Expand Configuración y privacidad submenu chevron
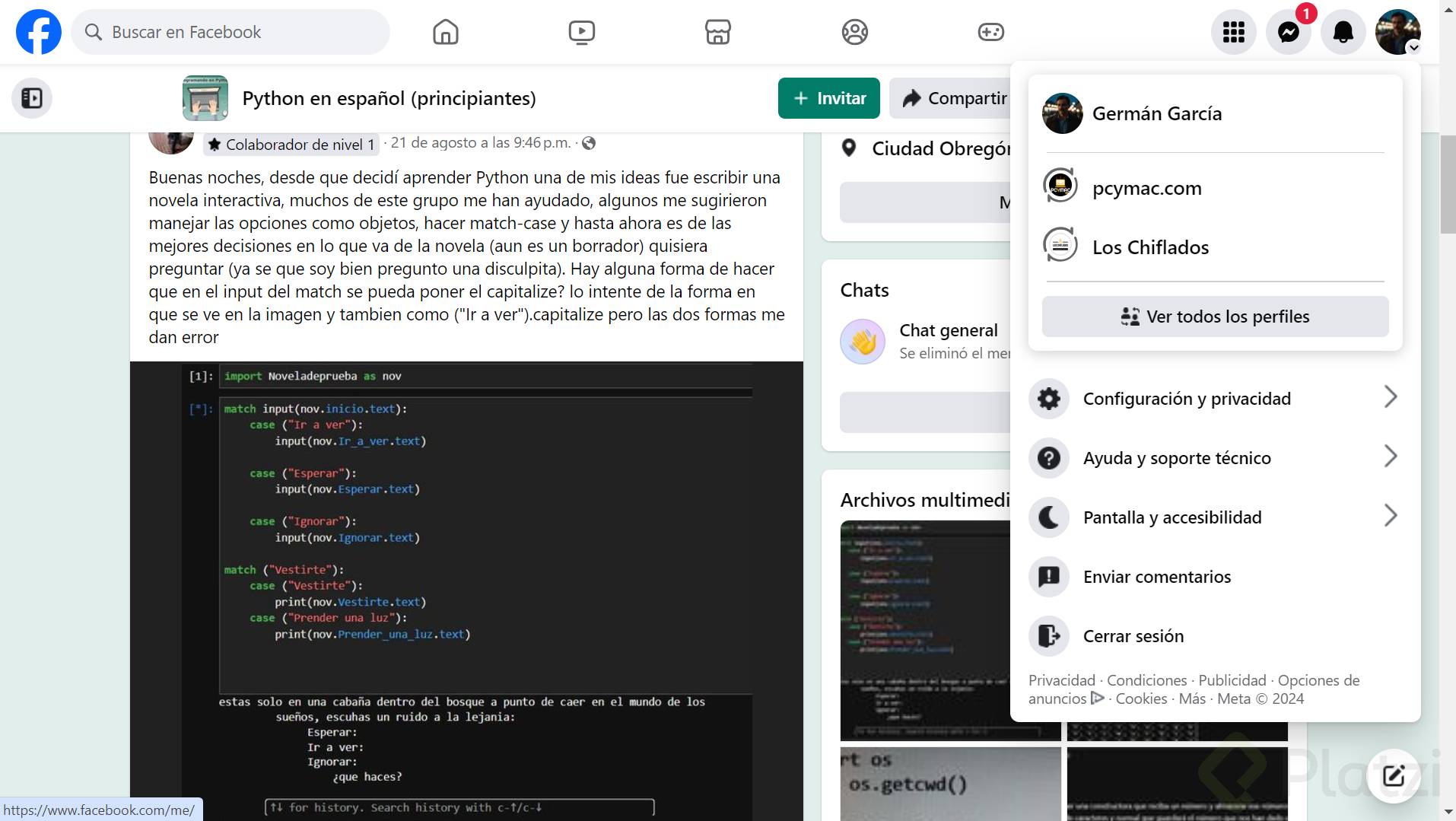Image resolution: width=1456 pixels, height=821 pixels. 1391,397
